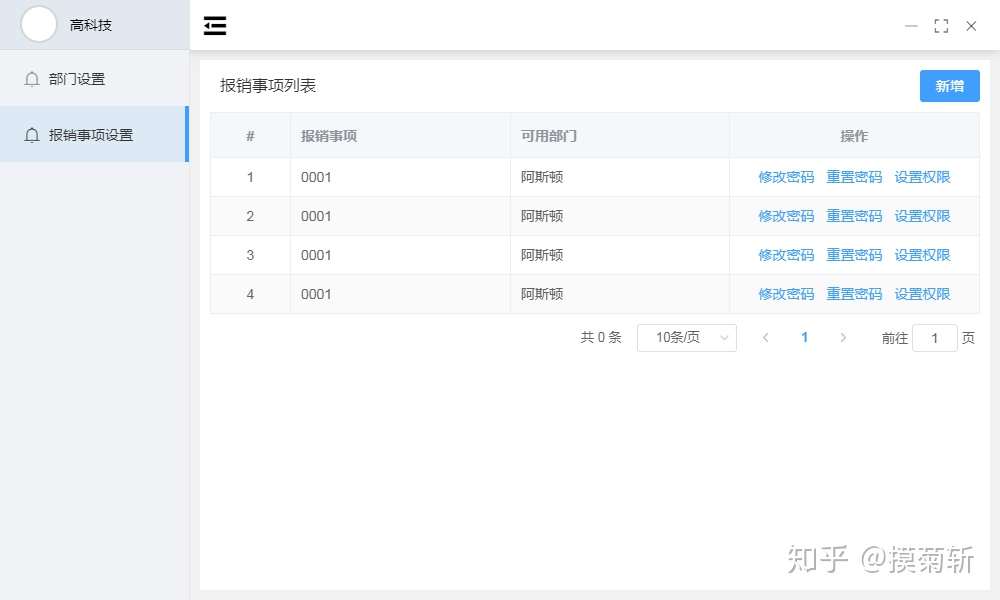Click 修改密码 in row 2
Image resolution: width=1000 pixels, height=600 pixels.
786,216
